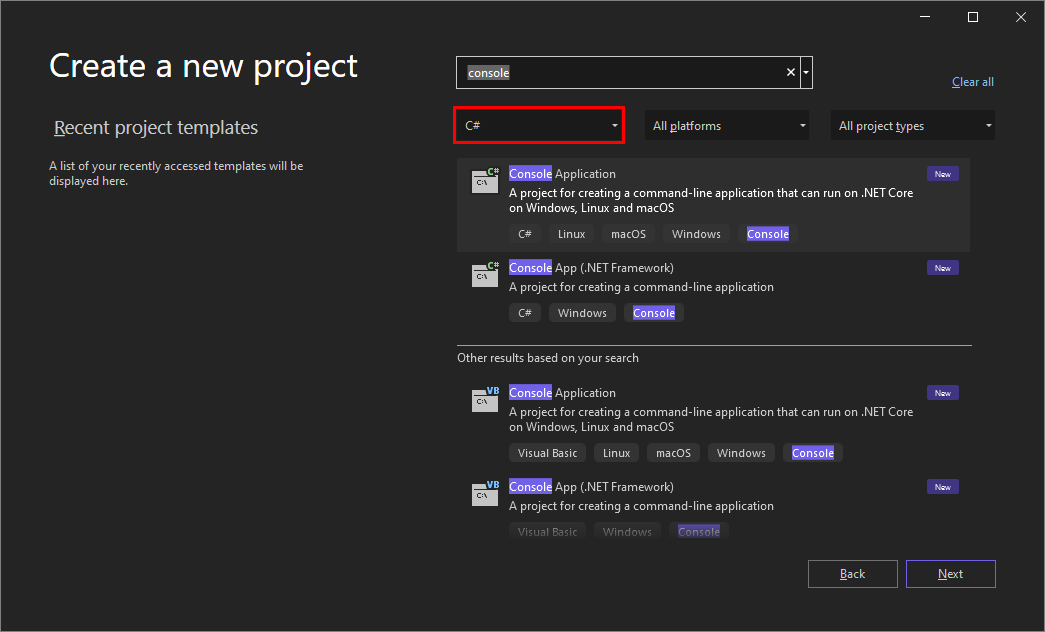
Task: Click the C# Console Application template icon
Action: (485, 180)
